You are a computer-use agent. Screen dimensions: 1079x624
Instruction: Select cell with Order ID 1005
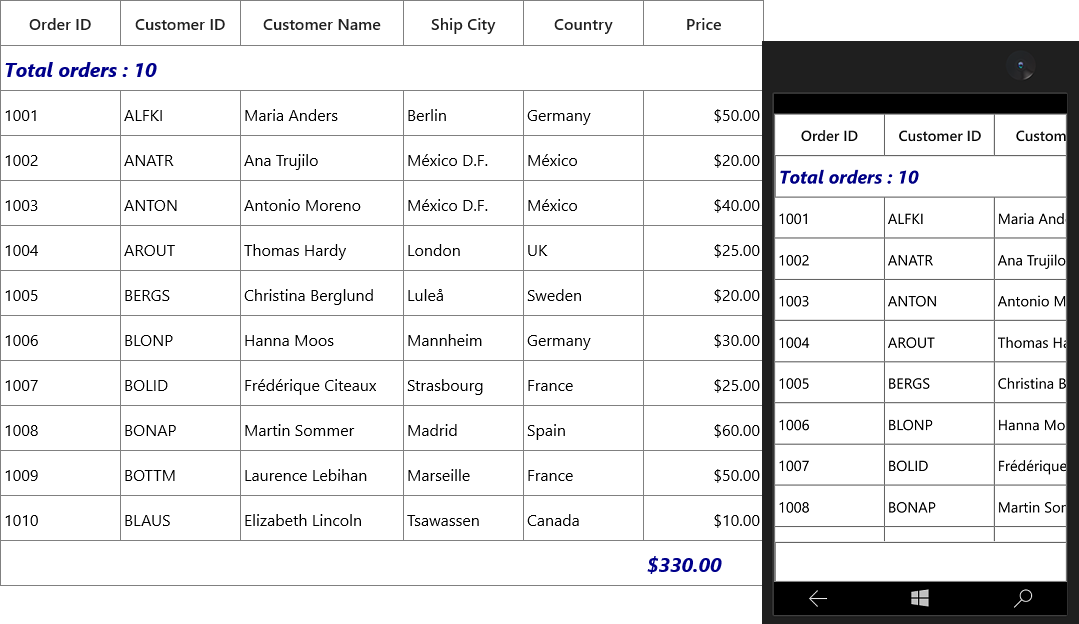(60, 293)
